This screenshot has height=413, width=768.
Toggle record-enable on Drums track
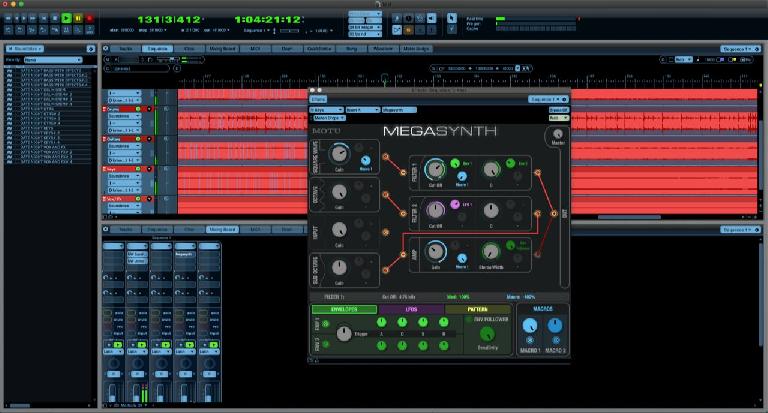click(104, 109)
